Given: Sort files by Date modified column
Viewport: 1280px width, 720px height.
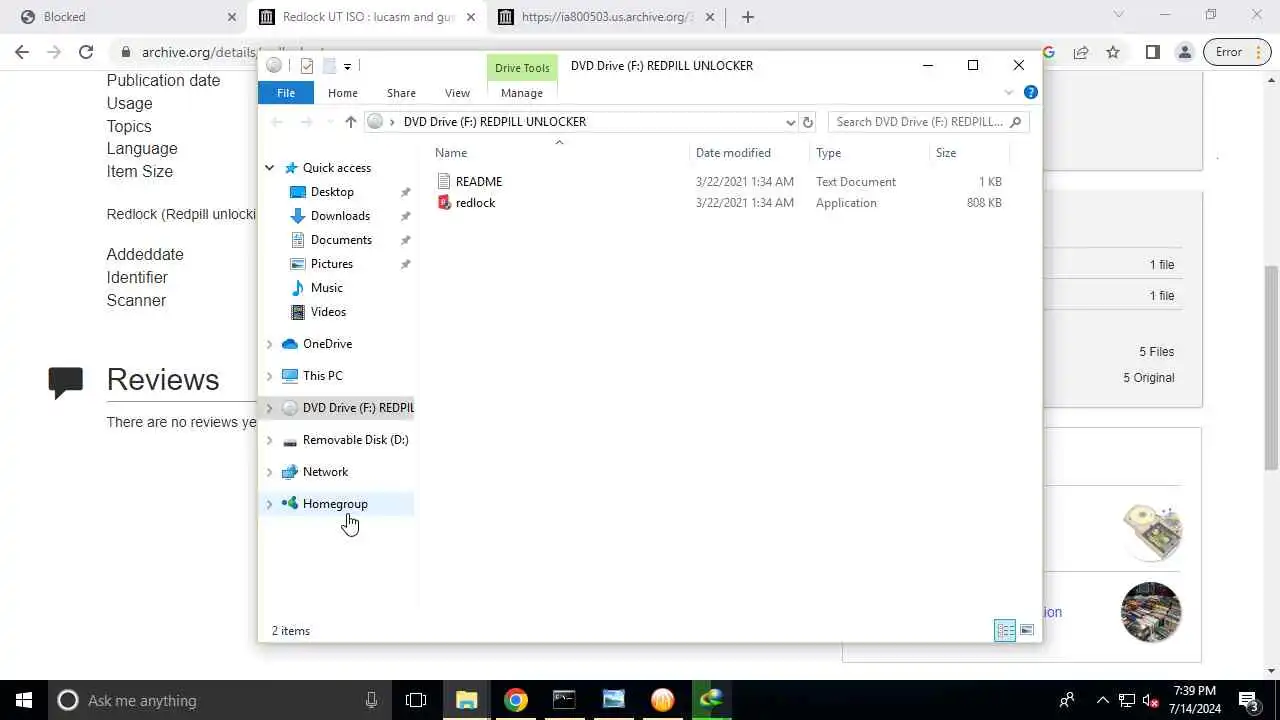Looking at the screenshot, I should pyautogui.click(x=733, y=153).
